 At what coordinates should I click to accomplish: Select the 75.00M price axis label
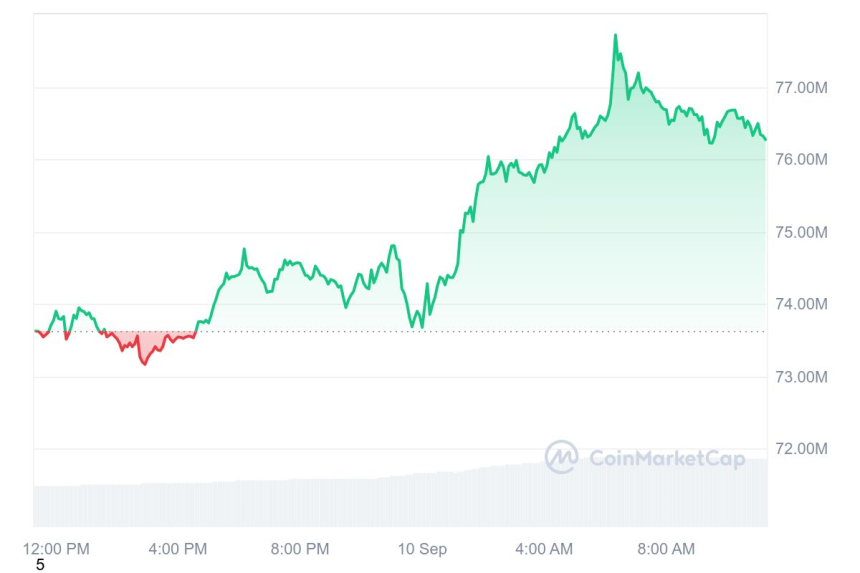[802, 233]
